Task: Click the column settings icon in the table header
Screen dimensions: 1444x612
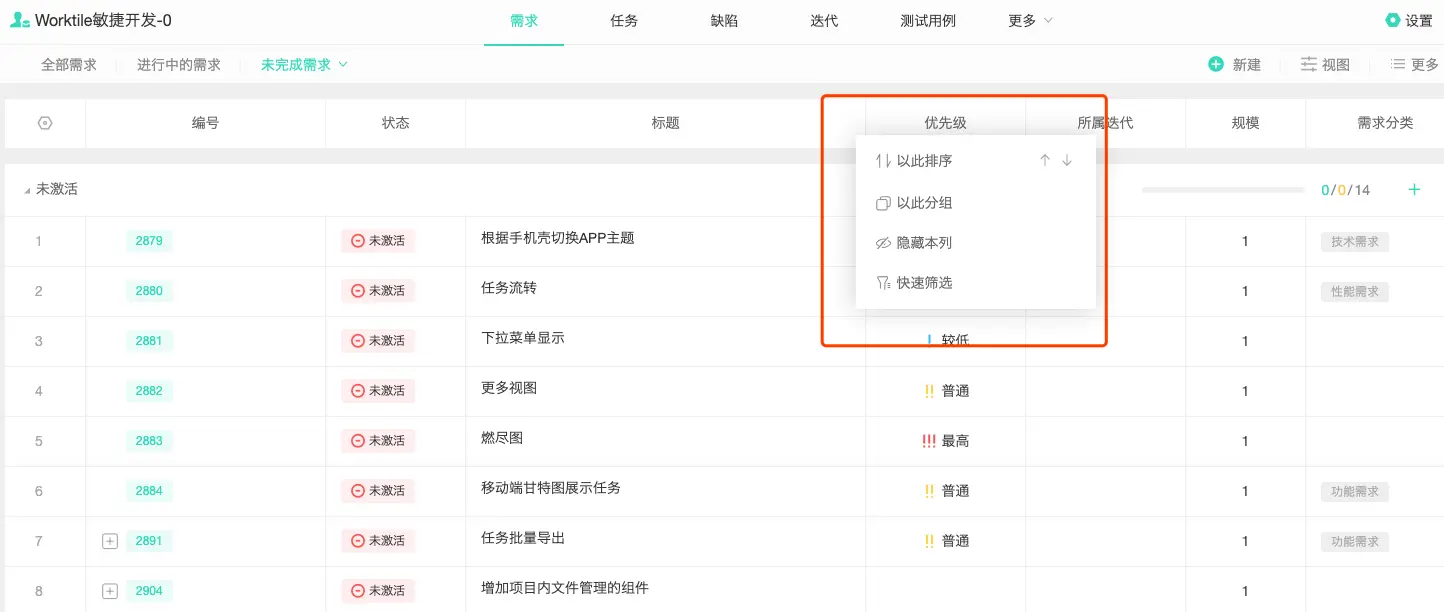Action: (x=45, y=123)
